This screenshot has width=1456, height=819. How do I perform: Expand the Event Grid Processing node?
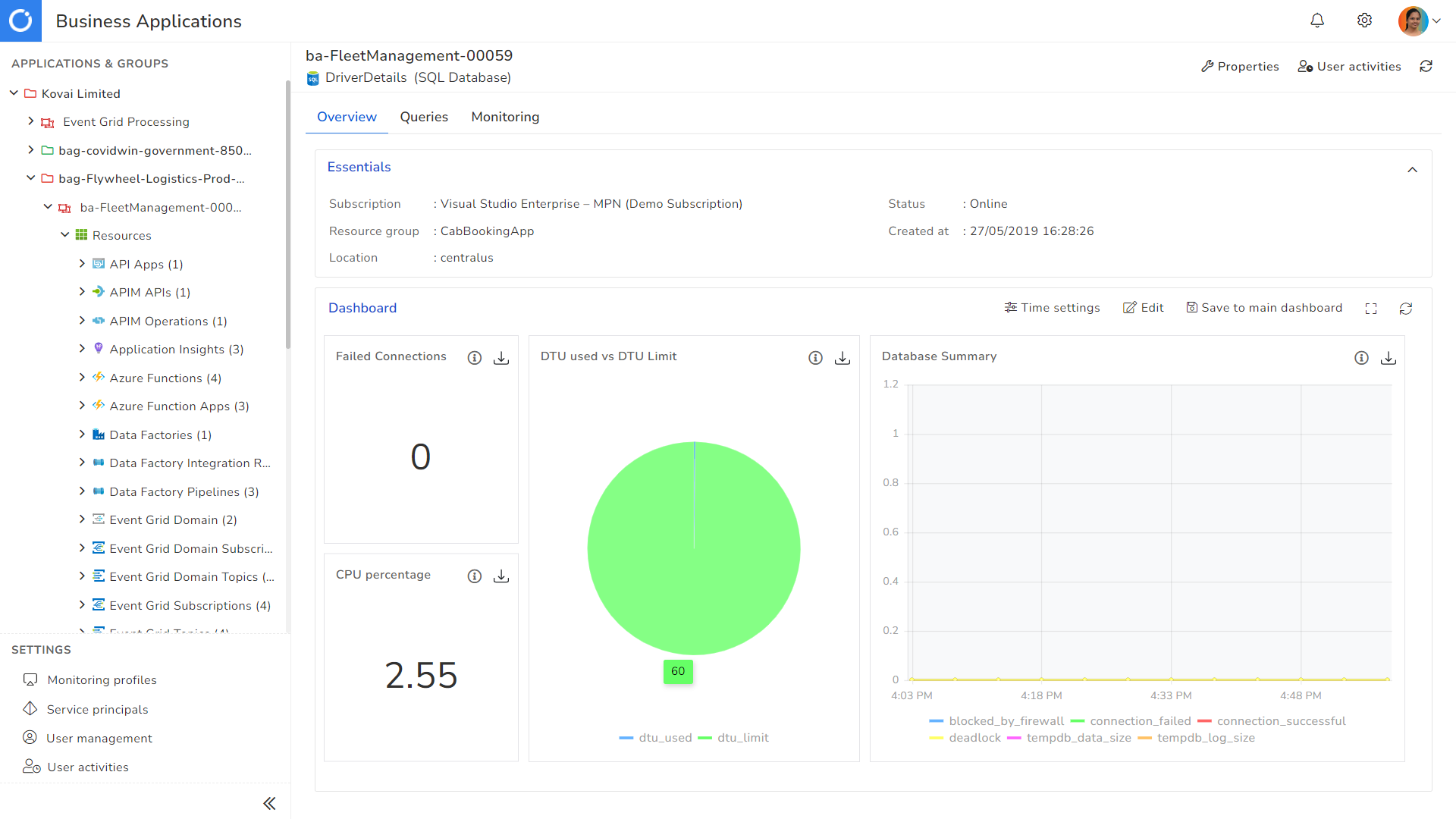(30, 121)
